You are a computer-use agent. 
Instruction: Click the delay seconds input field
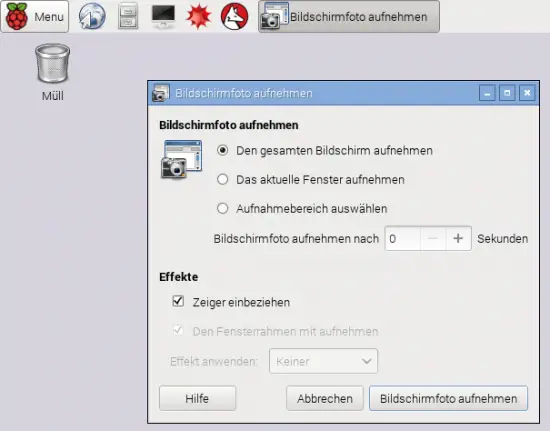click(x=403, y=238)
